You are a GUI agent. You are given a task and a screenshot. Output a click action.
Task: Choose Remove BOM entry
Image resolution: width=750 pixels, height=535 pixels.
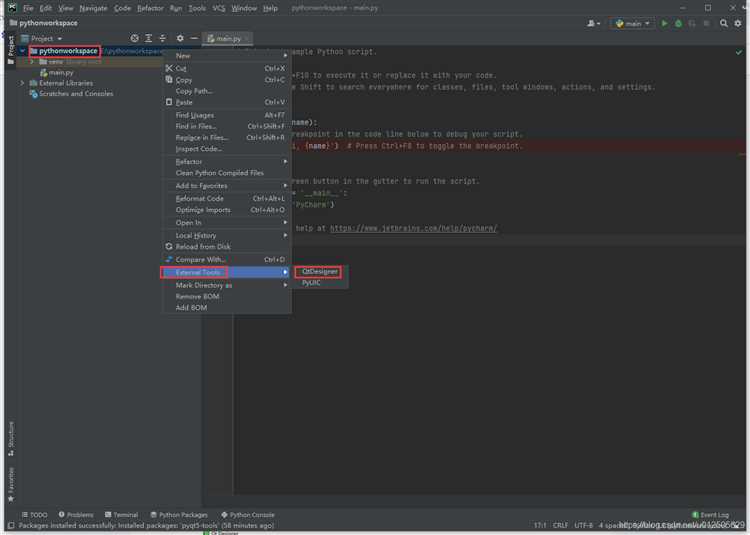point(227,296)
